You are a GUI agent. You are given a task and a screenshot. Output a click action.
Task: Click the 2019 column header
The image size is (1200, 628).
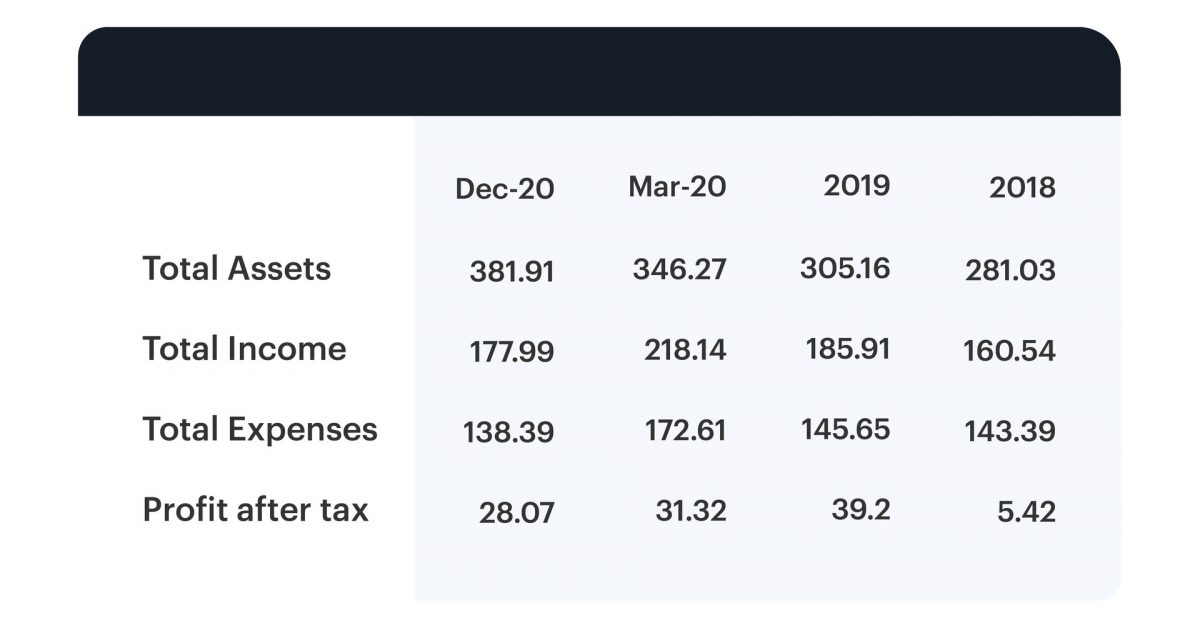coord(856,186)
